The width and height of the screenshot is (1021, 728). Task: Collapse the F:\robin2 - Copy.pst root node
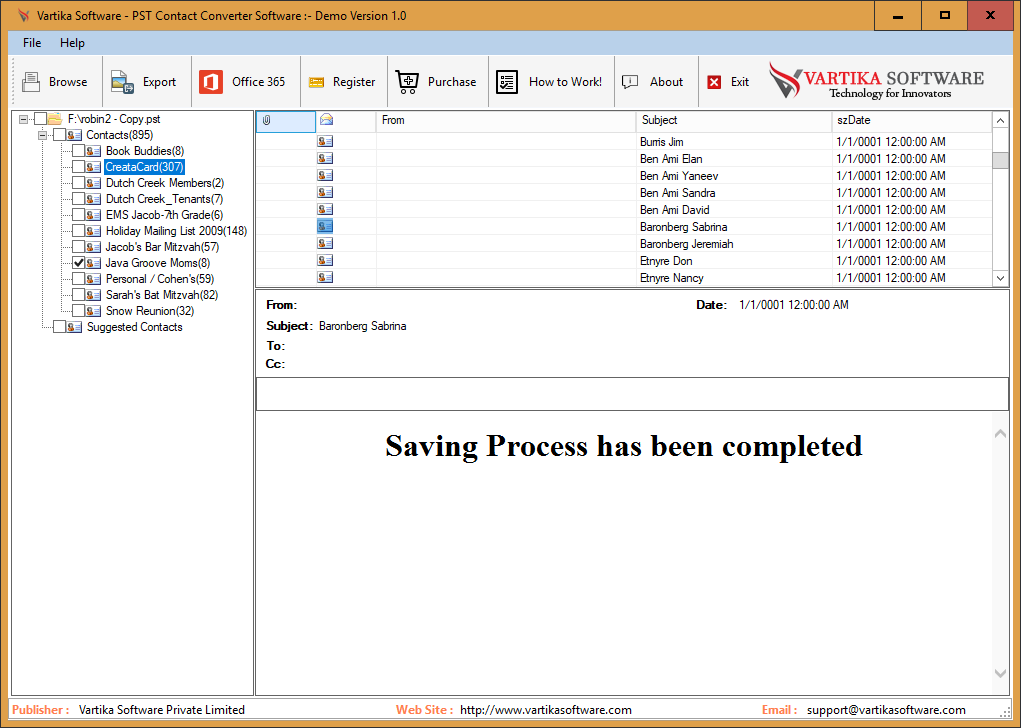(x=23, y=119)
